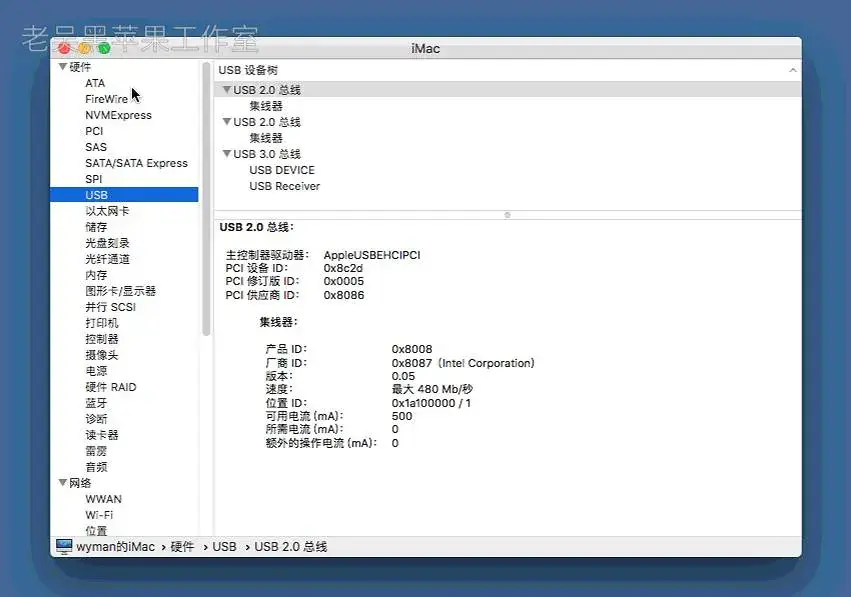The image size is (851, 597).
Task: Click 产品 ID value 0x8008
Action: tap(412, 349)
